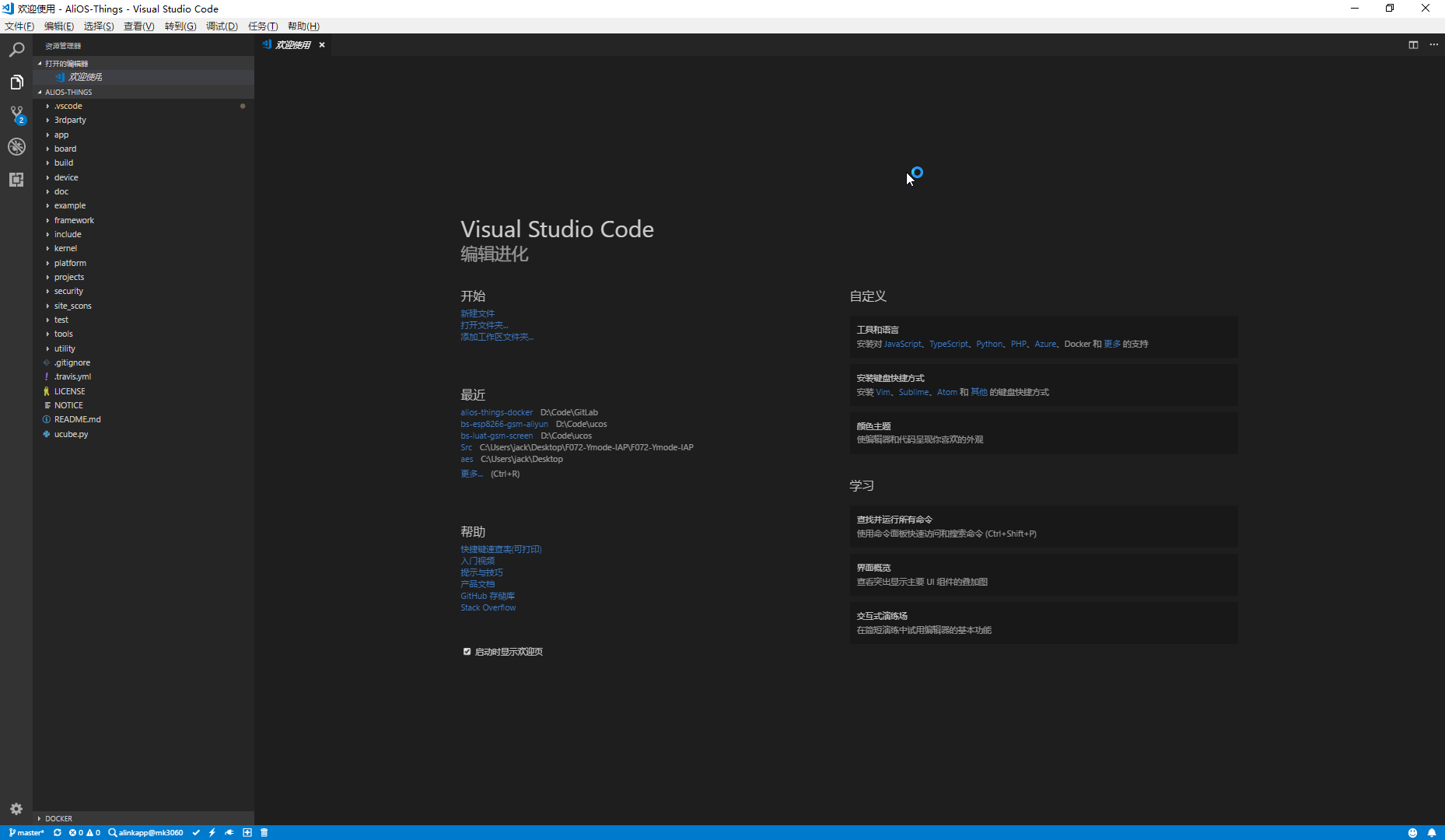The width and height of the screenshot is (1445, 840).
Task: Open 界面概览 card
Action: (1044, 574)
